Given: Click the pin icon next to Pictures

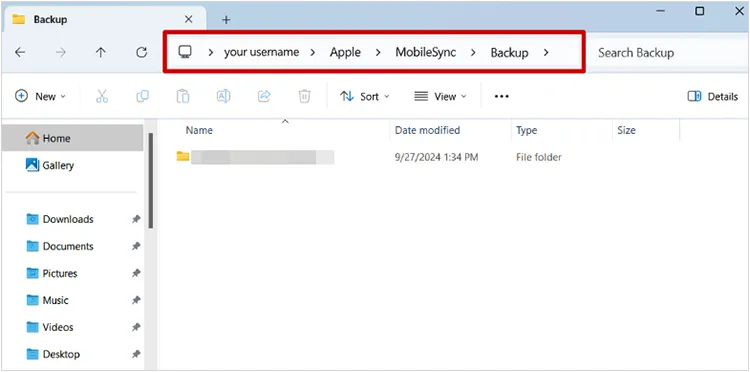Looking at the screenshot, I should coord(136,273).
